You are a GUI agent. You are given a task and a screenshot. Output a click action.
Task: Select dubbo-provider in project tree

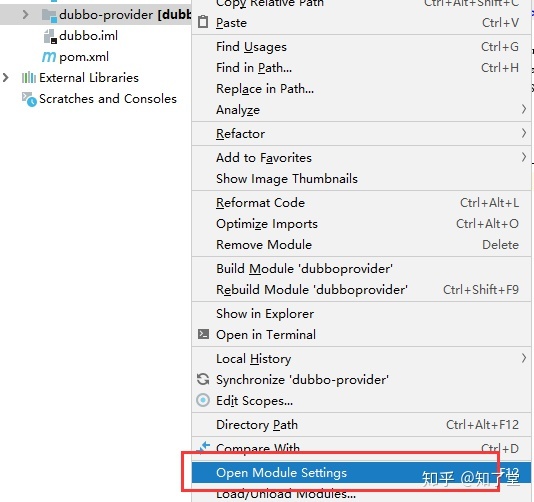coord(96,15)
